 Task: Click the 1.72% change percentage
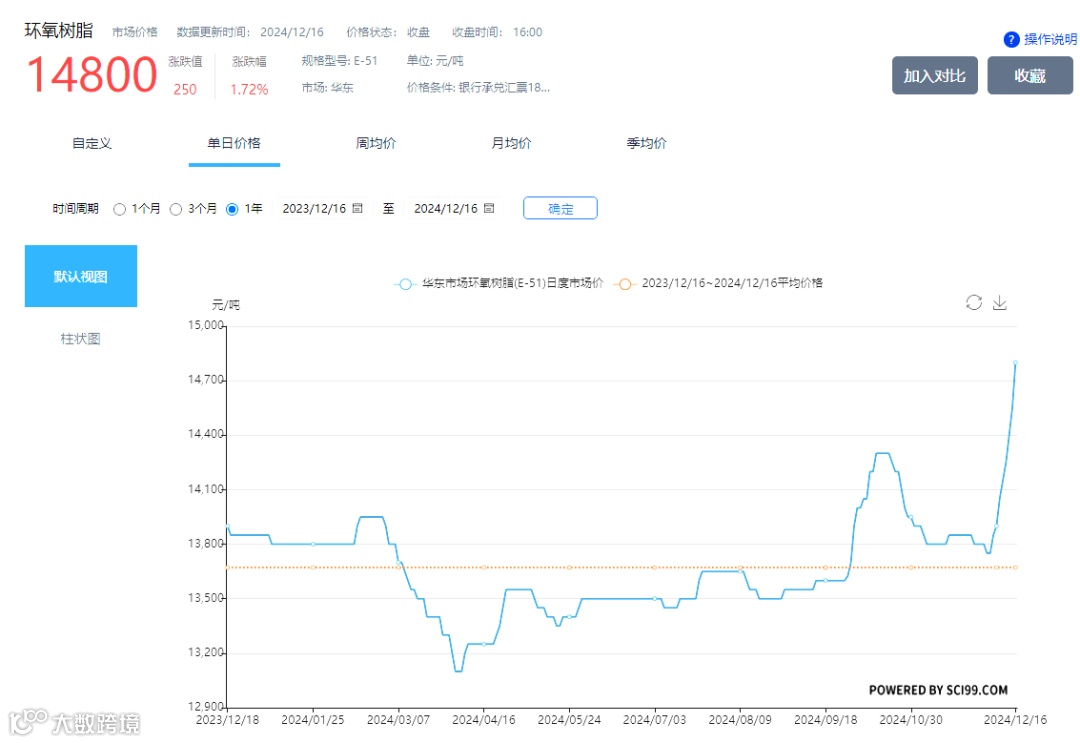249,90
